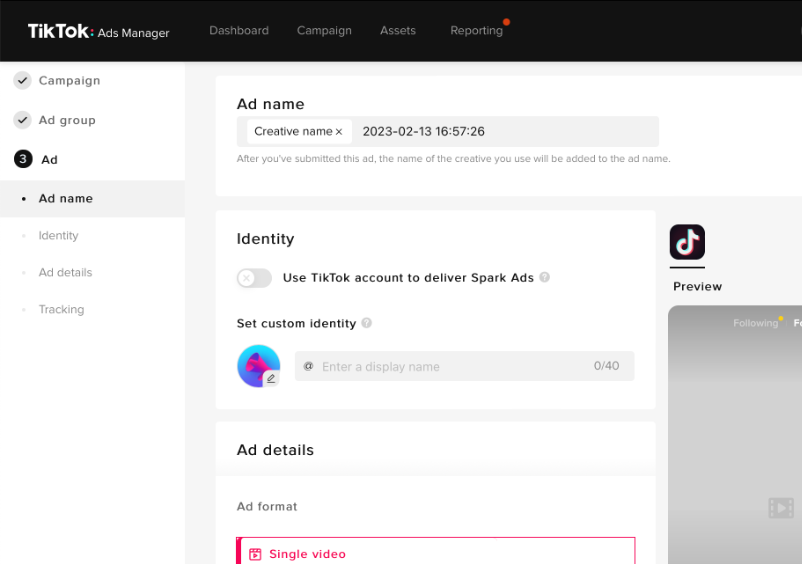Click the @ symbol in display name field
The height and width of the screenshot is (564, 802).
(308, 366)
